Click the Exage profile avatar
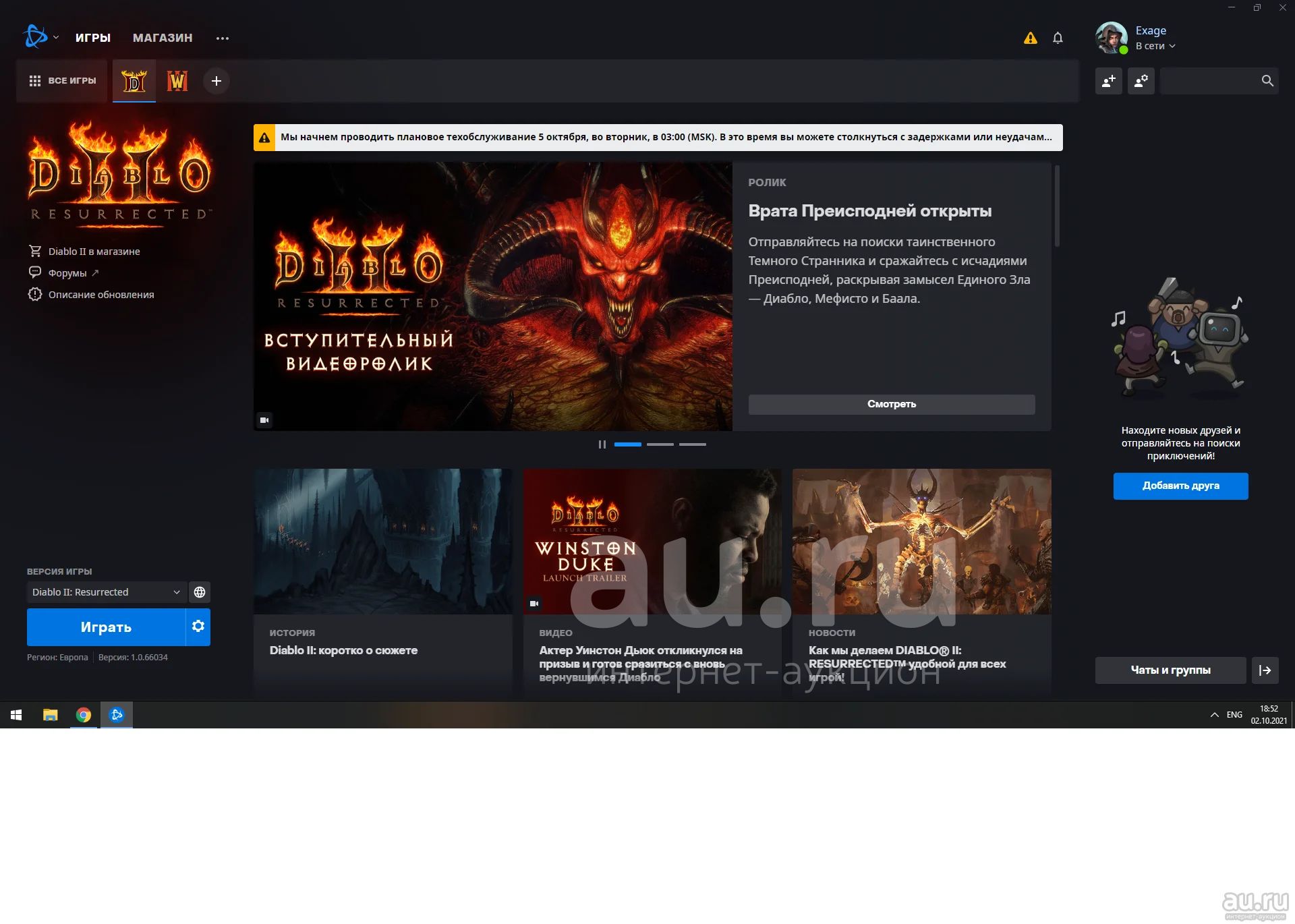This screenshot has height=924, width=1295. (1112, 38)
